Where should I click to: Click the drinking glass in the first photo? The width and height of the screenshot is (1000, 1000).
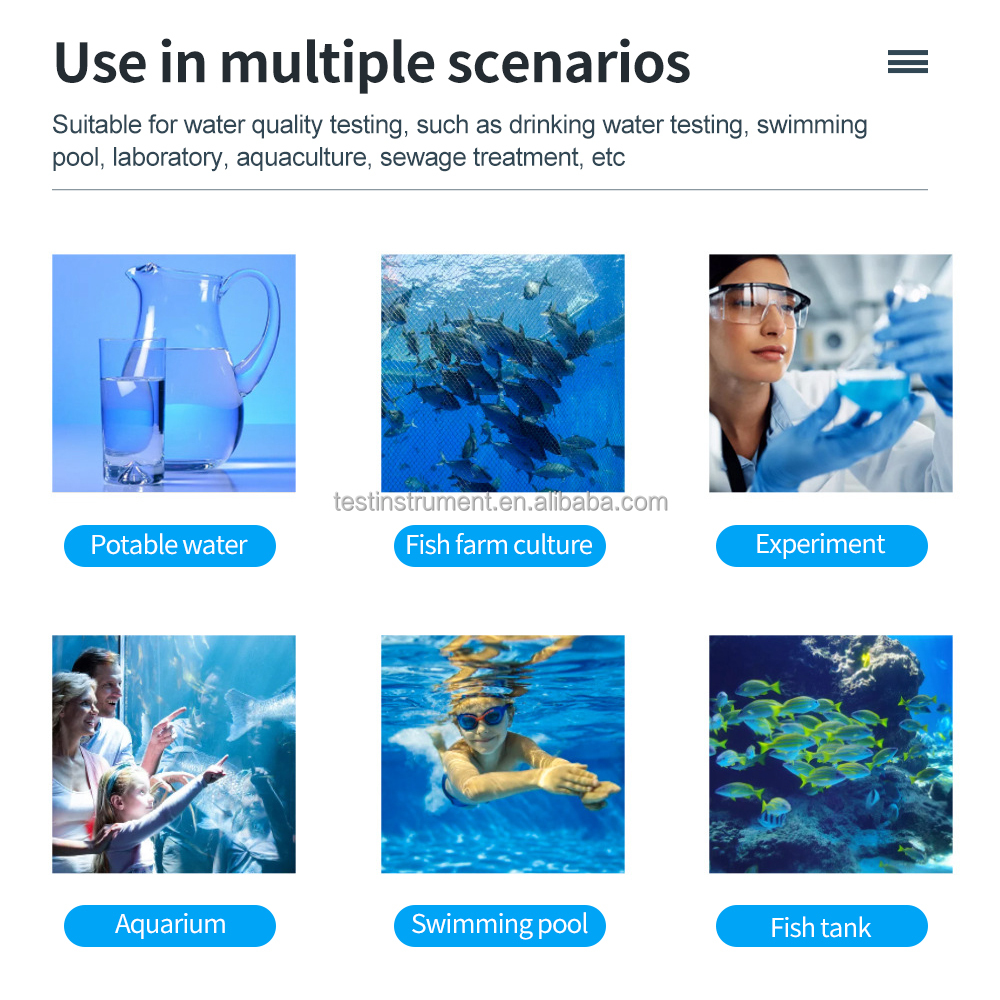click(133, 411)
